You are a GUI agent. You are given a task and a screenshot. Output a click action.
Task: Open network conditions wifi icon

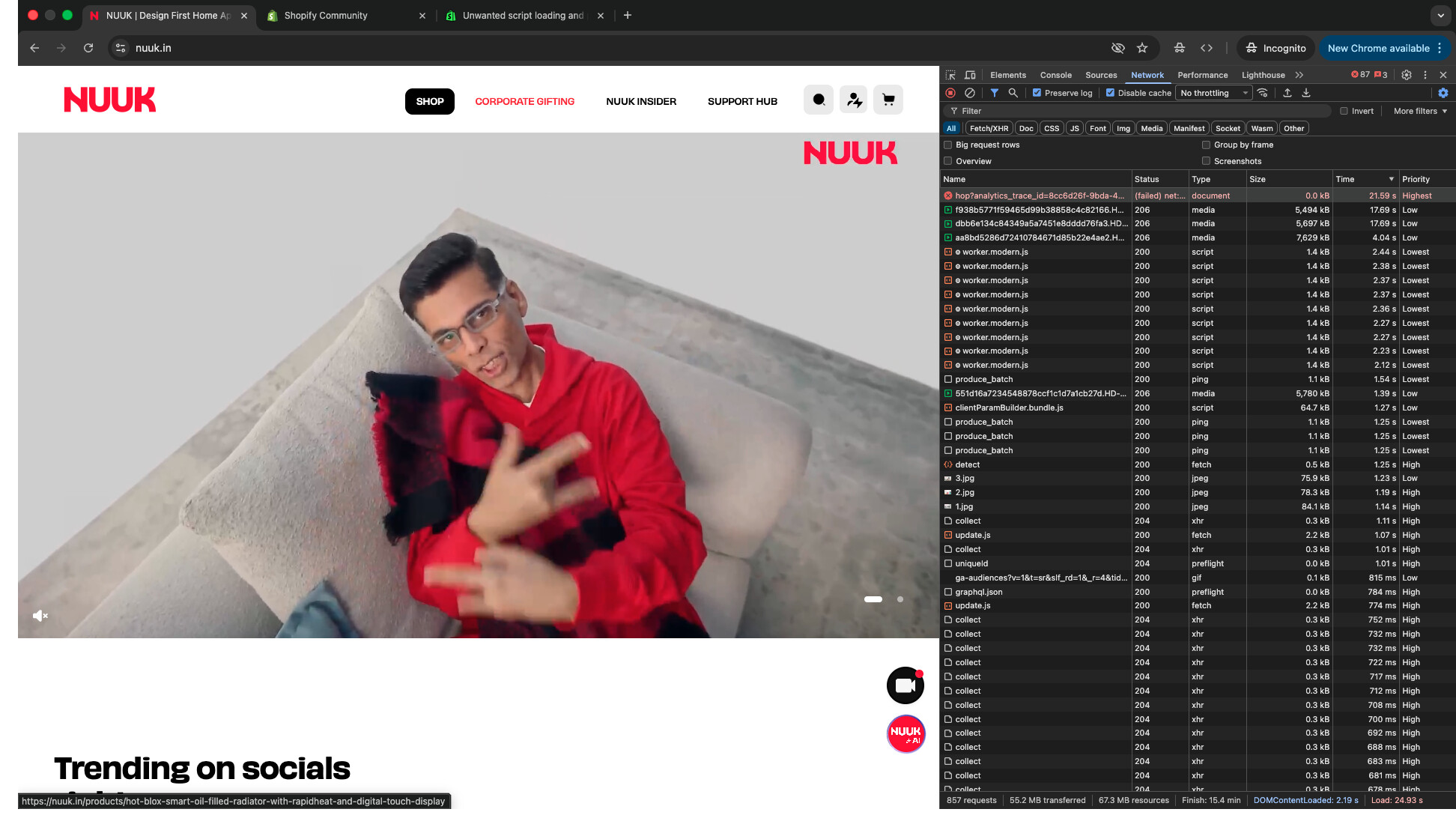point(1263,93)
